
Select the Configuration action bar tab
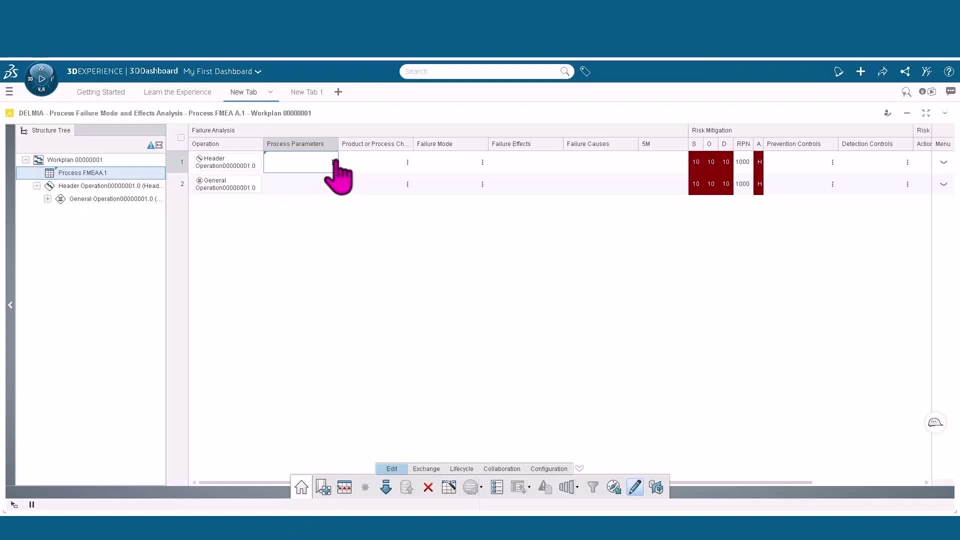point(549,468)
